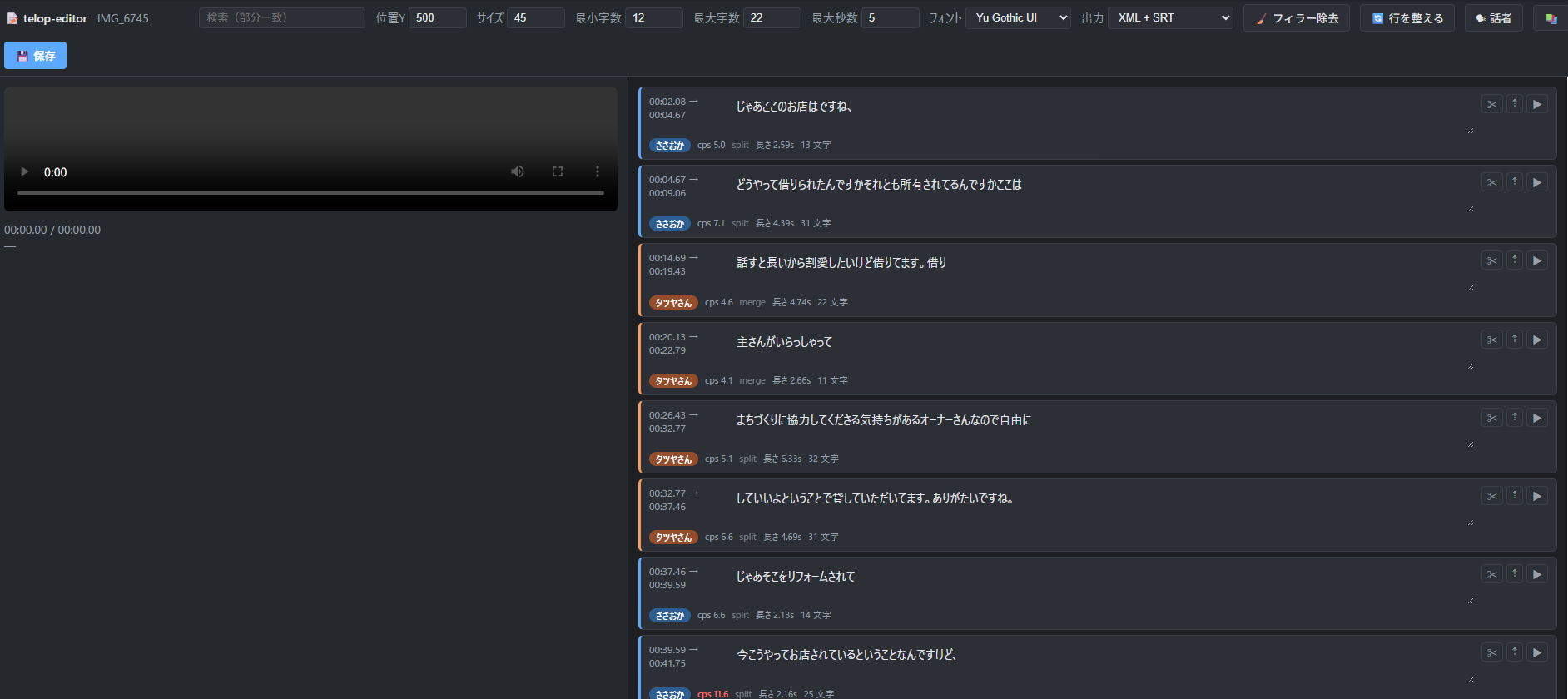Click the ささおか speaker tag on 00:37.46 row
The image size is (1568, 699).
(669, 615)
